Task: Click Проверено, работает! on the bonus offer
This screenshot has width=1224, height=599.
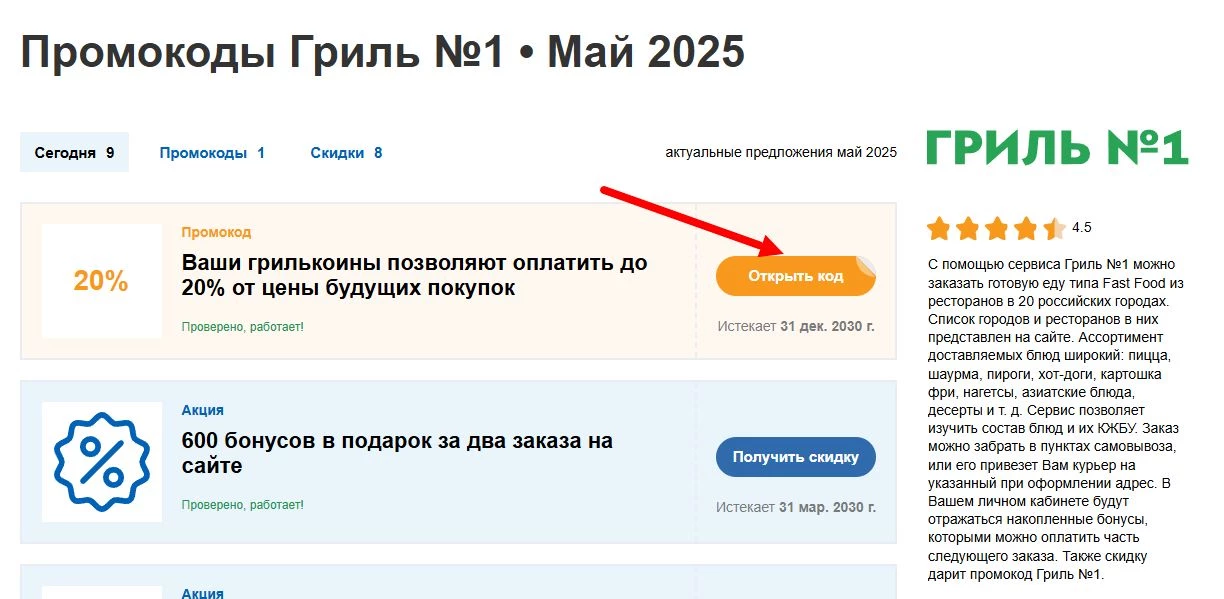Action: (x=242, y=506)
